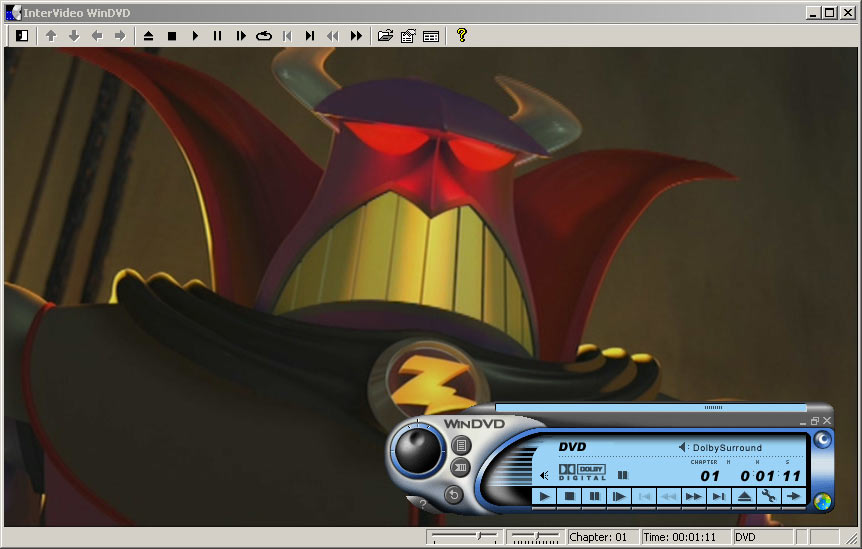The height and width of the screenshot is (549, 862).
Task: Click the status bar slider with the tick marks
Action: (x=536, y=537)
